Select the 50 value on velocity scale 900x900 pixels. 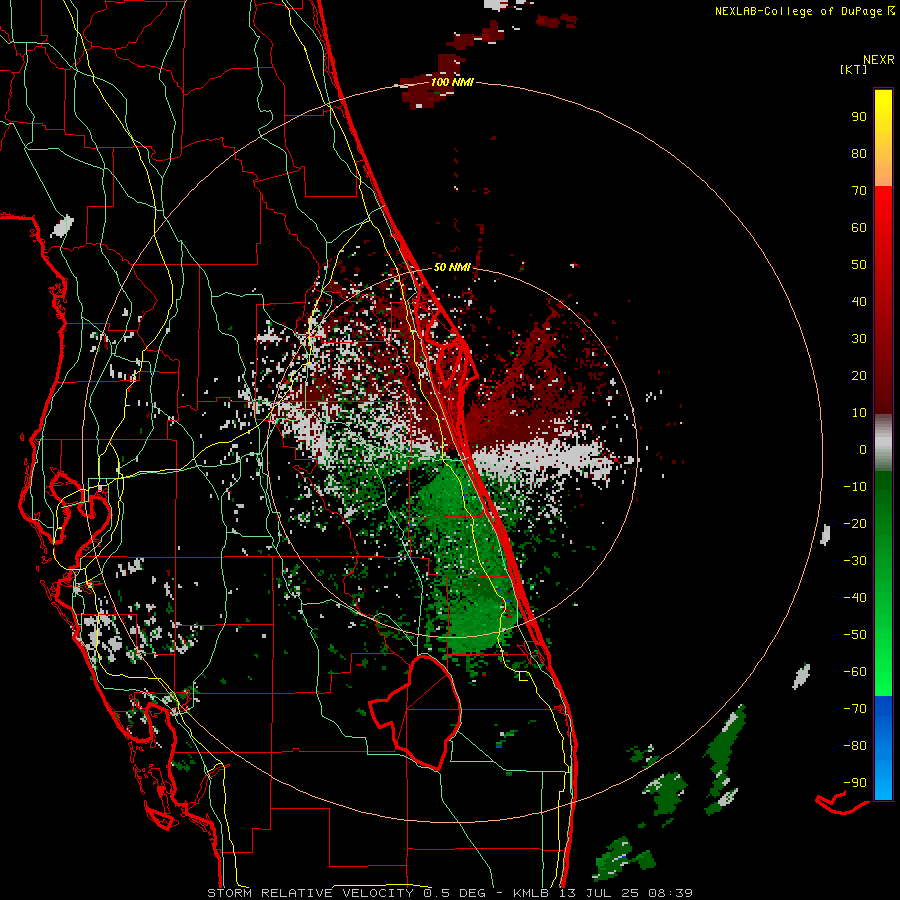(x=859, y=265)
